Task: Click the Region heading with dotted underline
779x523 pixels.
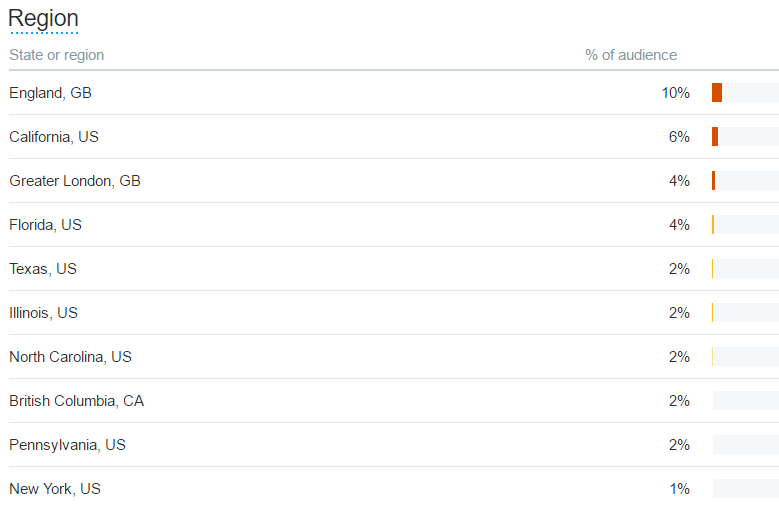Action: [43, 19]
